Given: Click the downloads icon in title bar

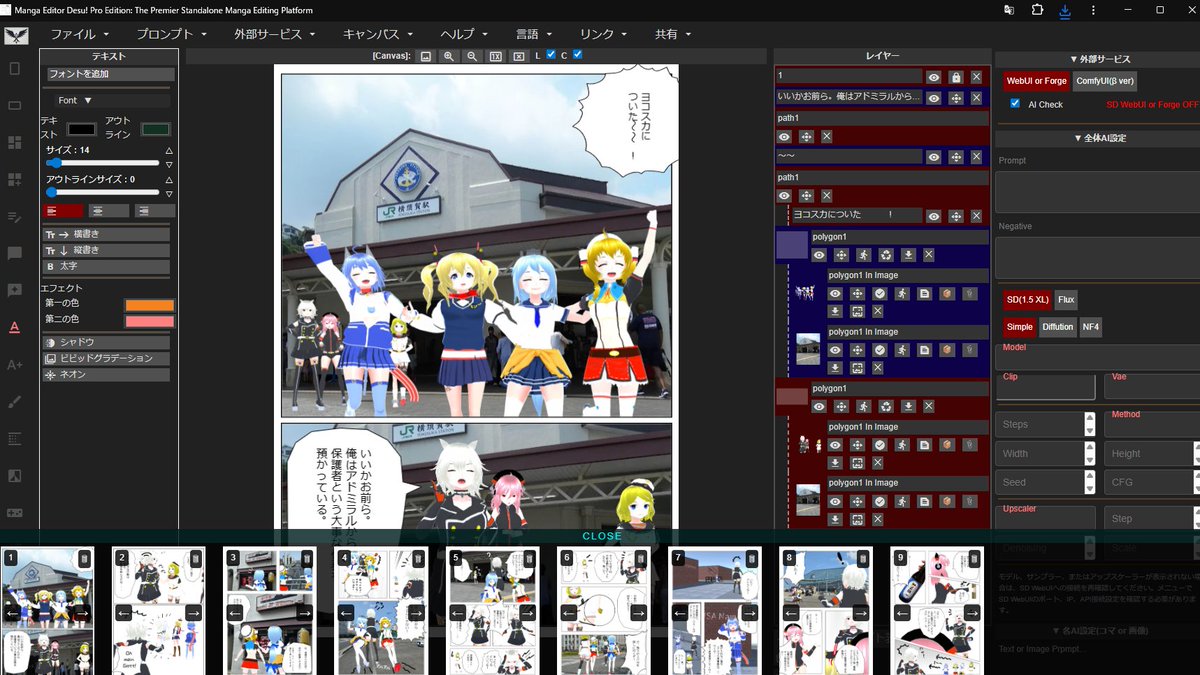Looking at the screenshot, I should 1064,10.
